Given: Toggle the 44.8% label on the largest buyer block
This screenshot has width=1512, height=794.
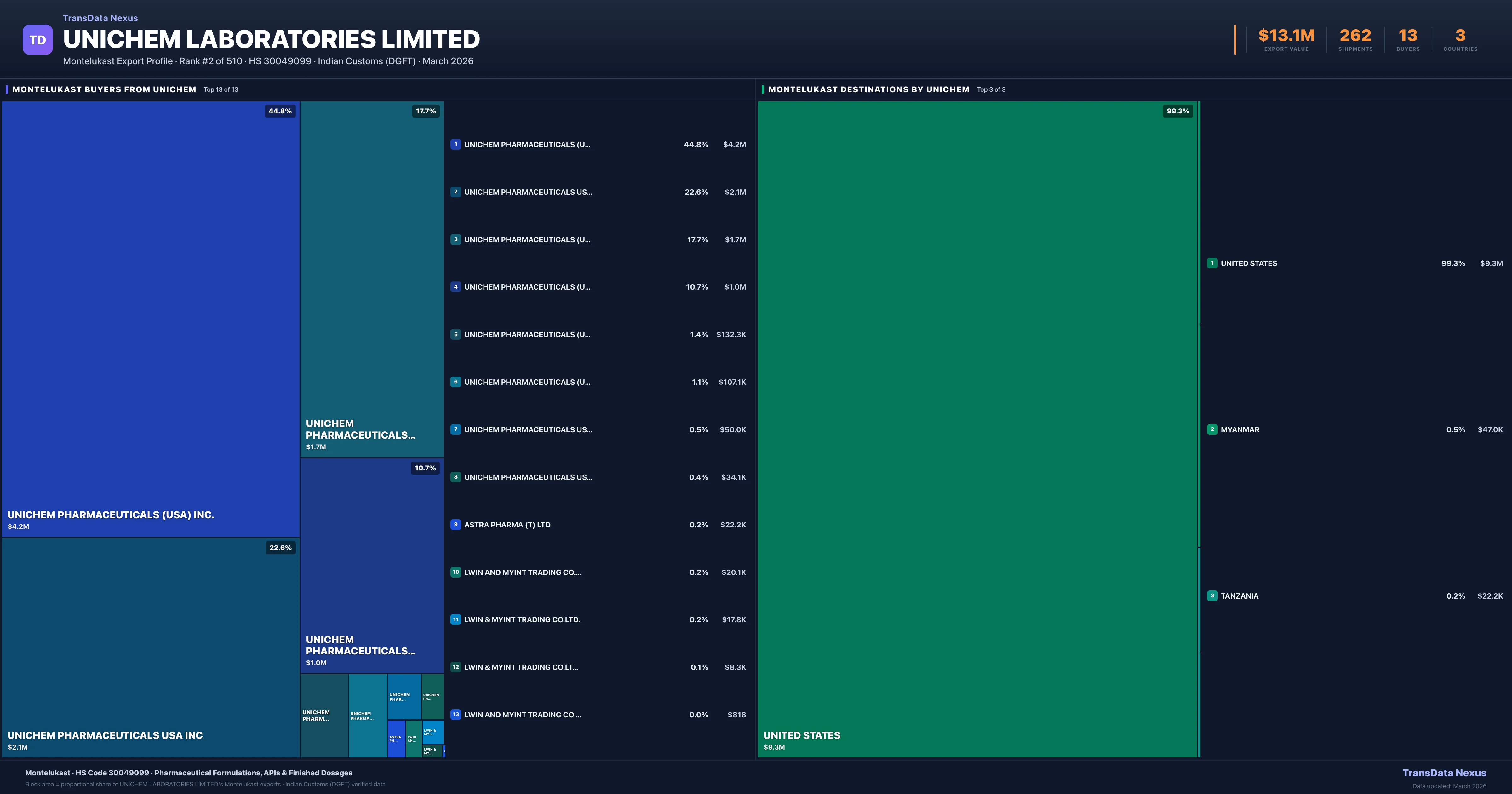Looking at the screenshot, I should 279,110.
